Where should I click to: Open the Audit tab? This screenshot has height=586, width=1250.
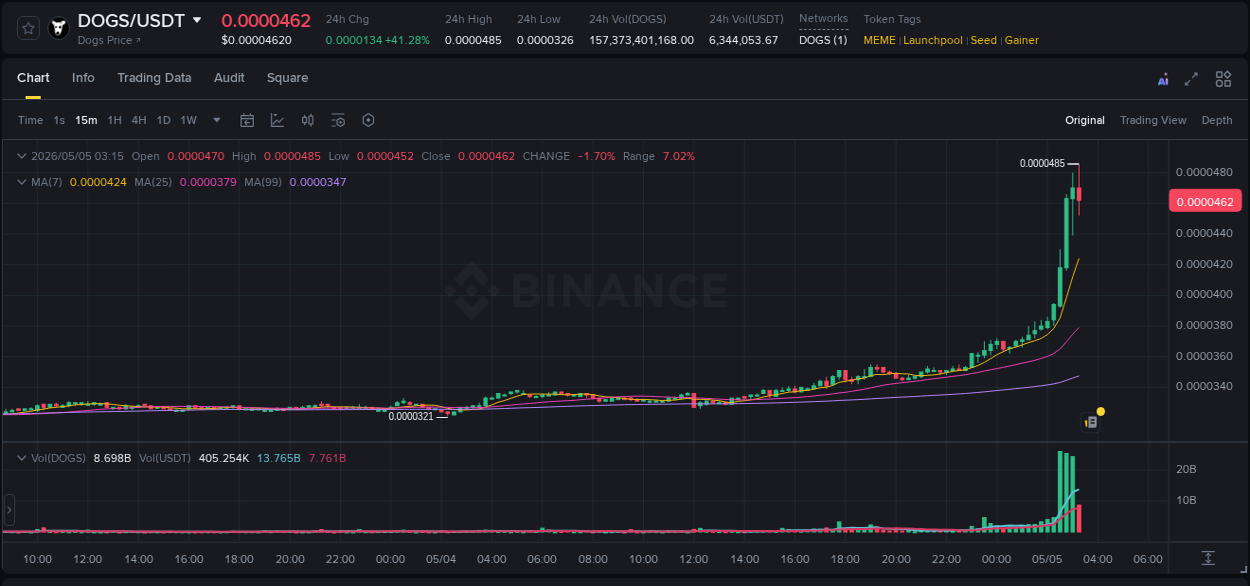[x=229, y=78]
